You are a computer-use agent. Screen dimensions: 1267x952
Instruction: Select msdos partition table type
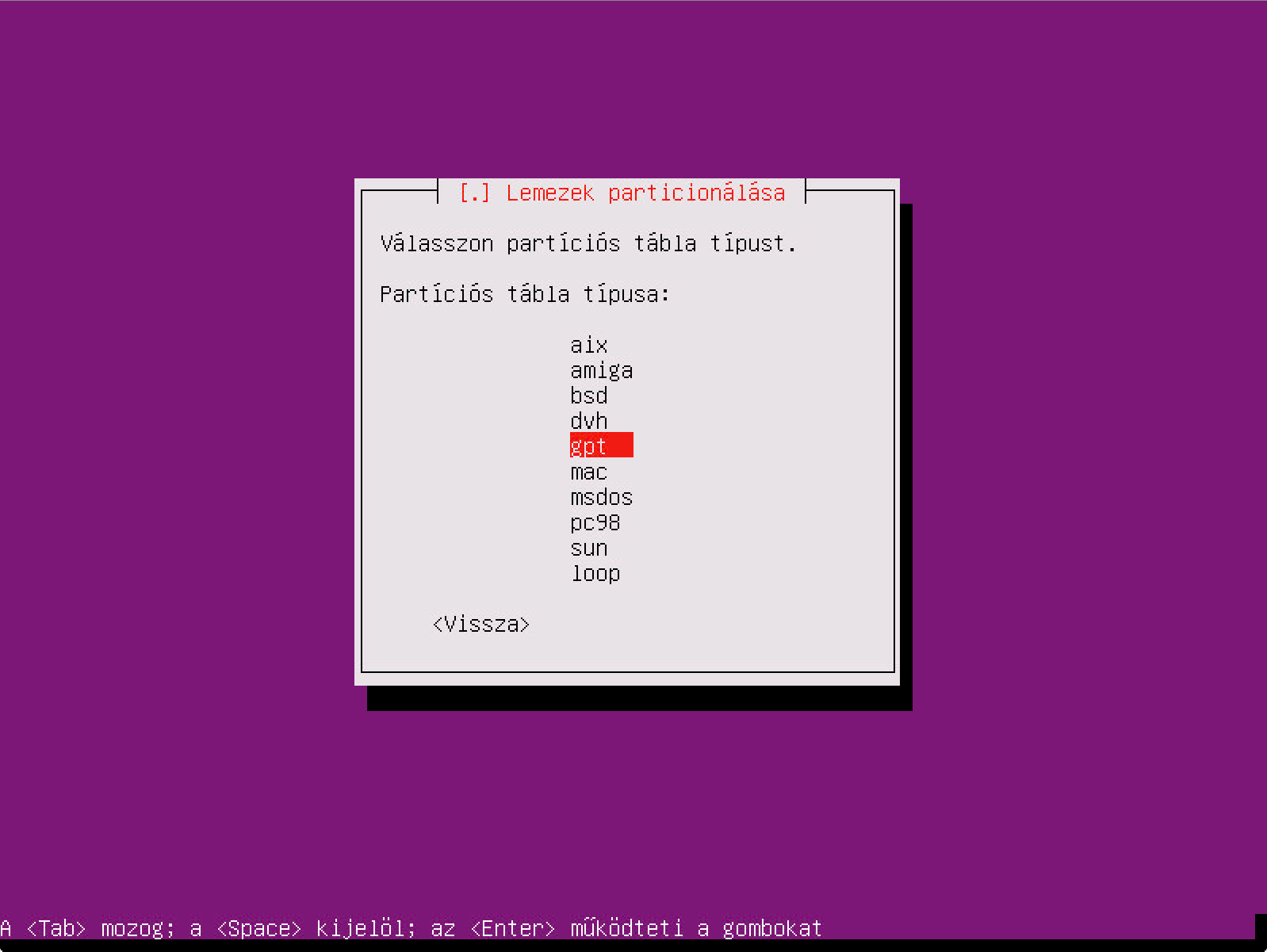tap(602, 498)
